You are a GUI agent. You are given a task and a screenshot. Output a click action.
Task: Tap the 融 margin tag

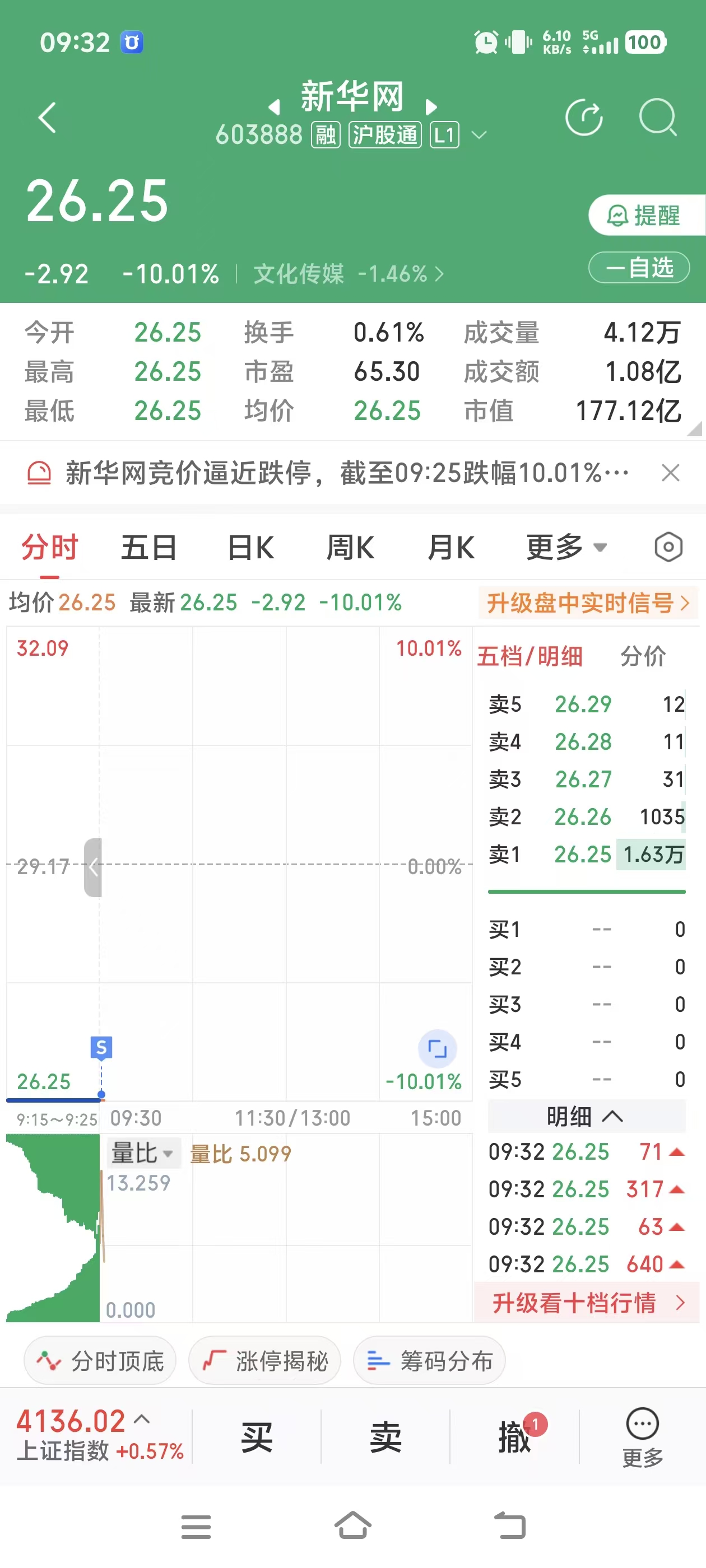[326, 135]
